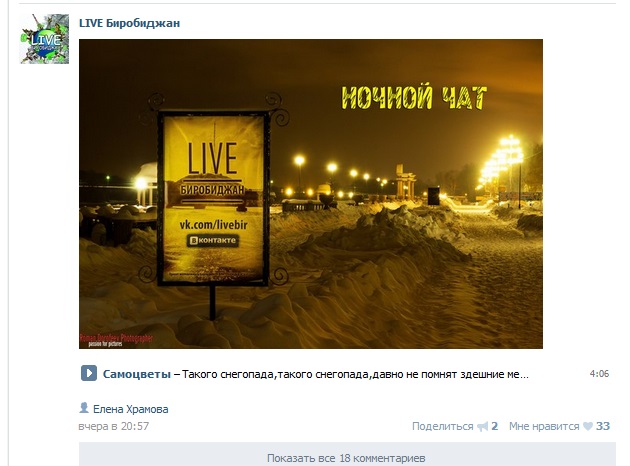Toggle the heart like icon
The height and width of the screenshot is (466, 630).
point(588,426)
